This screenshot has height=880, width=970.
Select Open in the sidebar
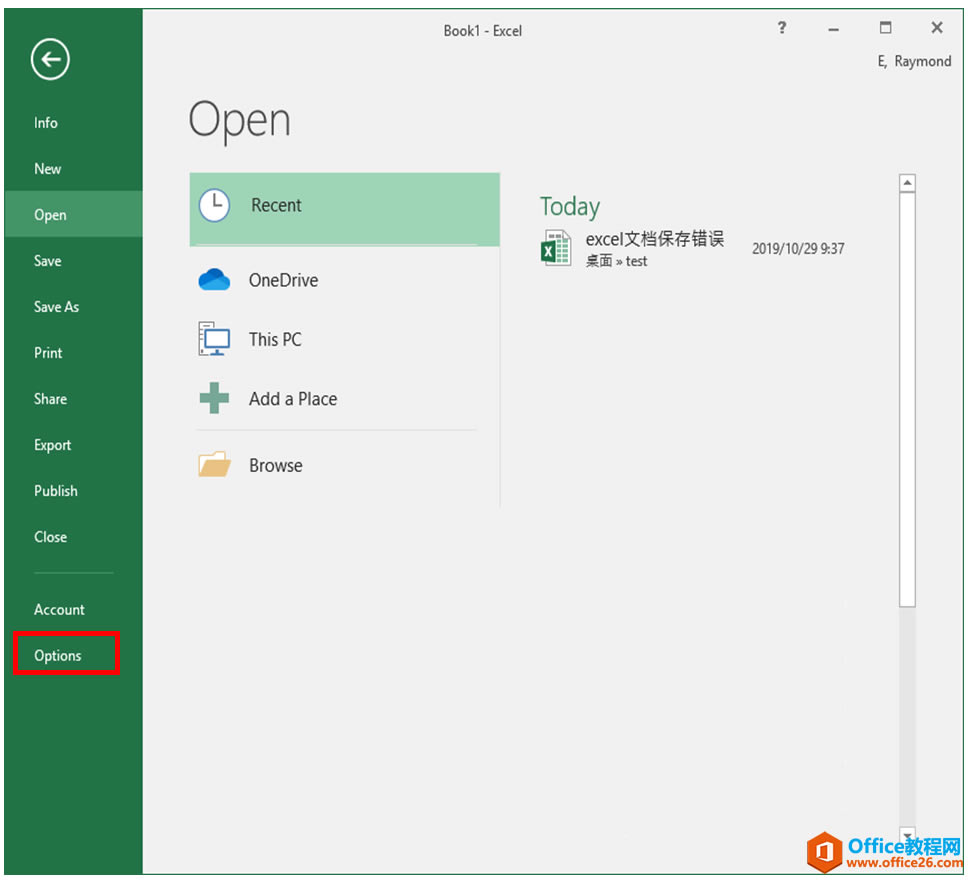click(74, 215)
